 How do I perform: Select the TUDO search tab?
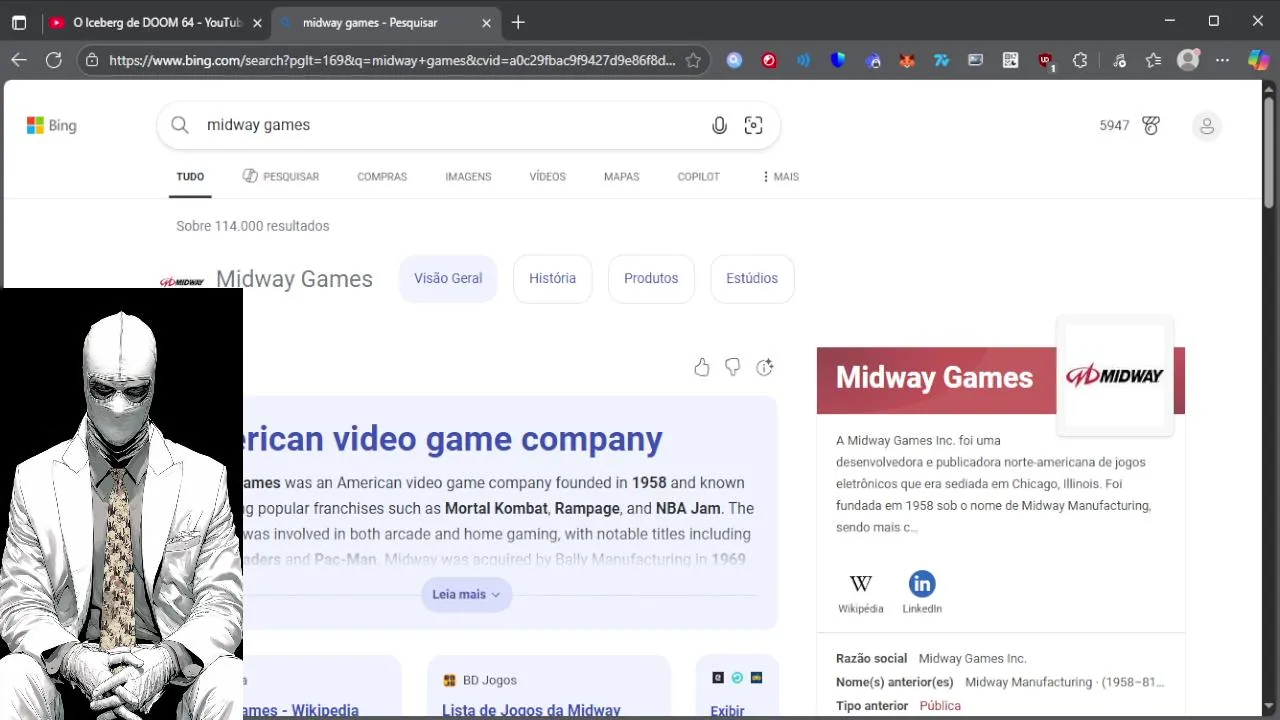click(x=190, y=176)
